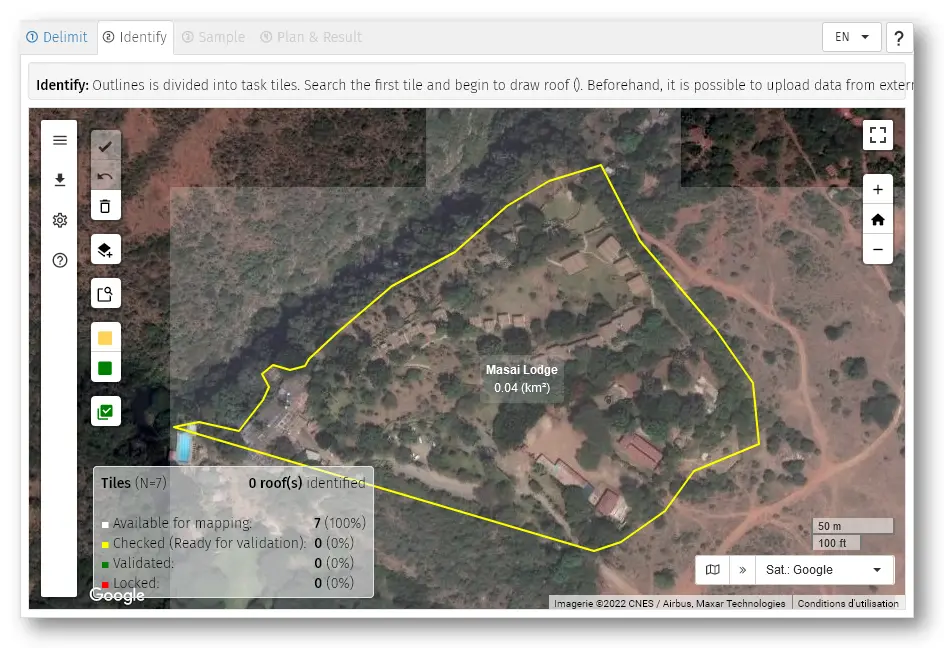Open the hamburger menu in the sidebar
944x648 pixels.
(60, 140)
